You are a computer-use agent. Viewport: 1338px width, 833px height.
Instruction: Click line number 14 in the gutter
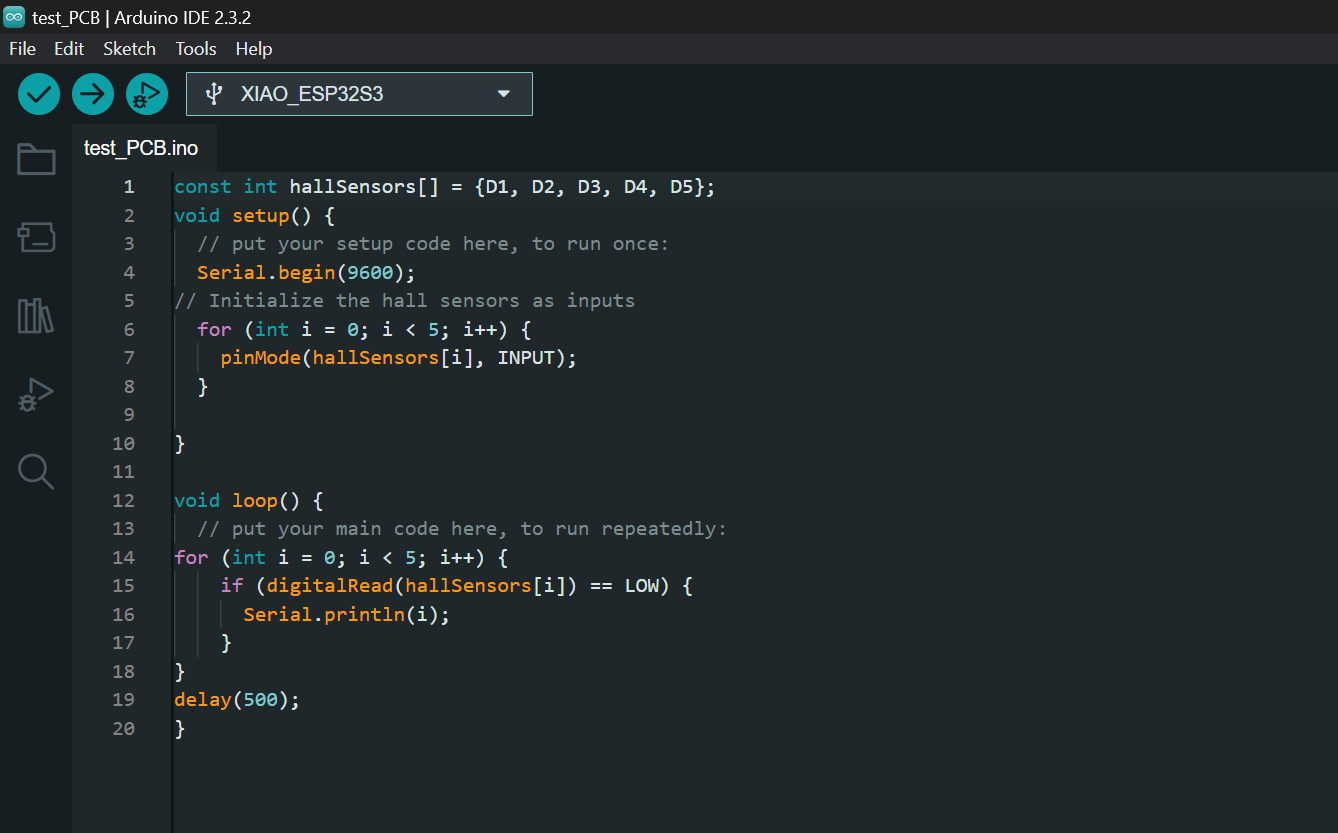click(x=123, y=557)
